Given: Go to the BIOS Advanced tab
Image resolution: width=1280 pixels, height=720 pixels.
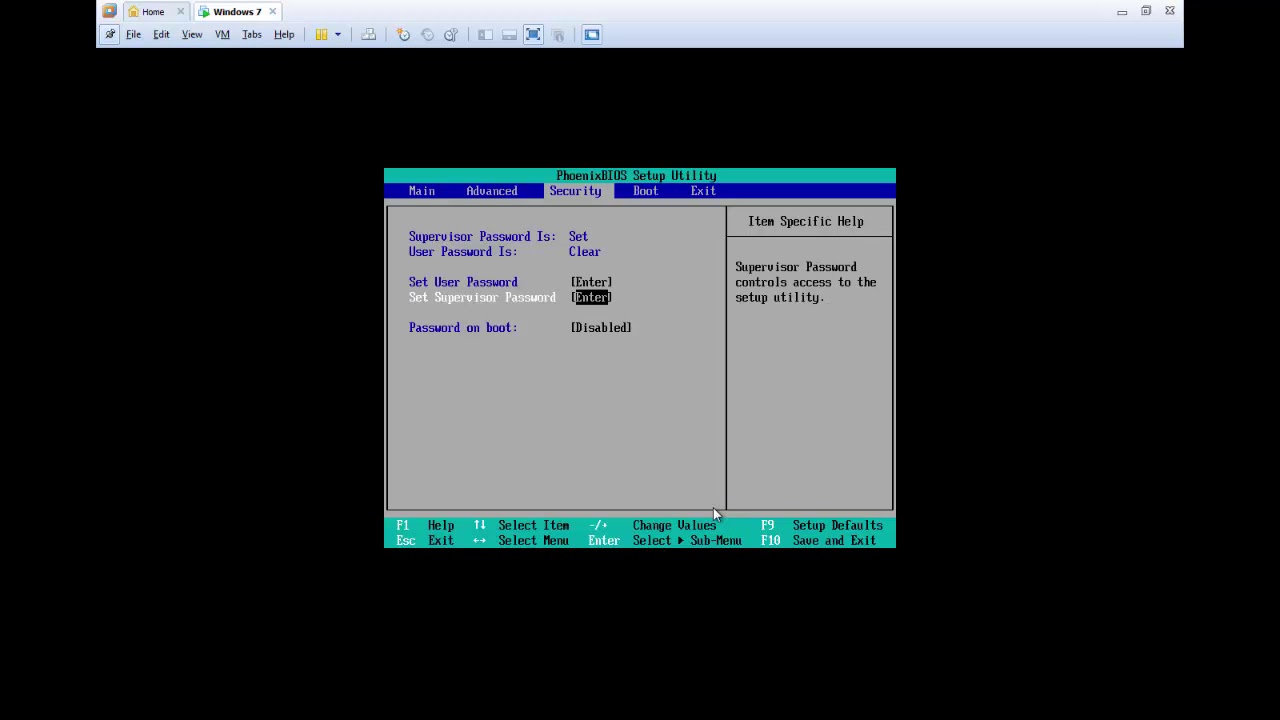Looking at the screenshot, I should (x=492, y=191).
